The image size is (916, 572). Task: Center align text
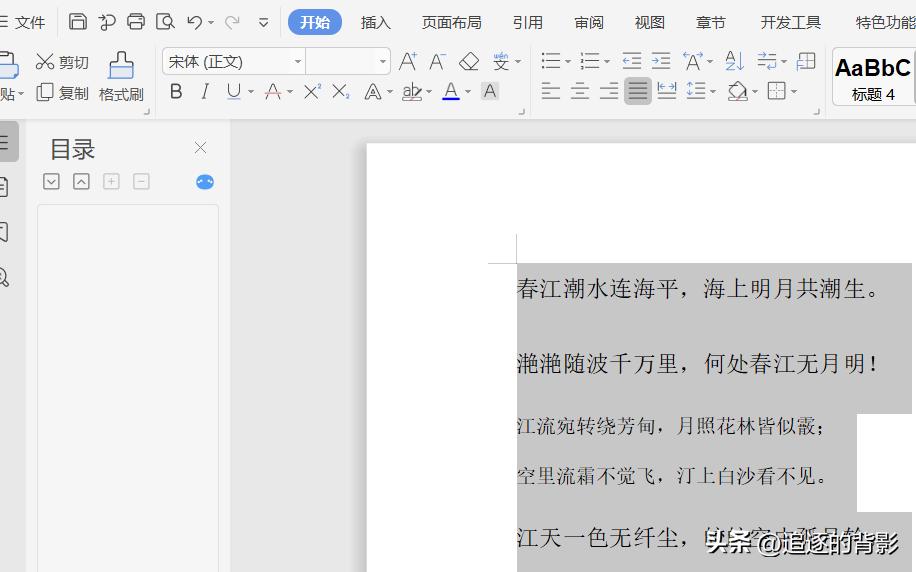(x=580, y=91)
